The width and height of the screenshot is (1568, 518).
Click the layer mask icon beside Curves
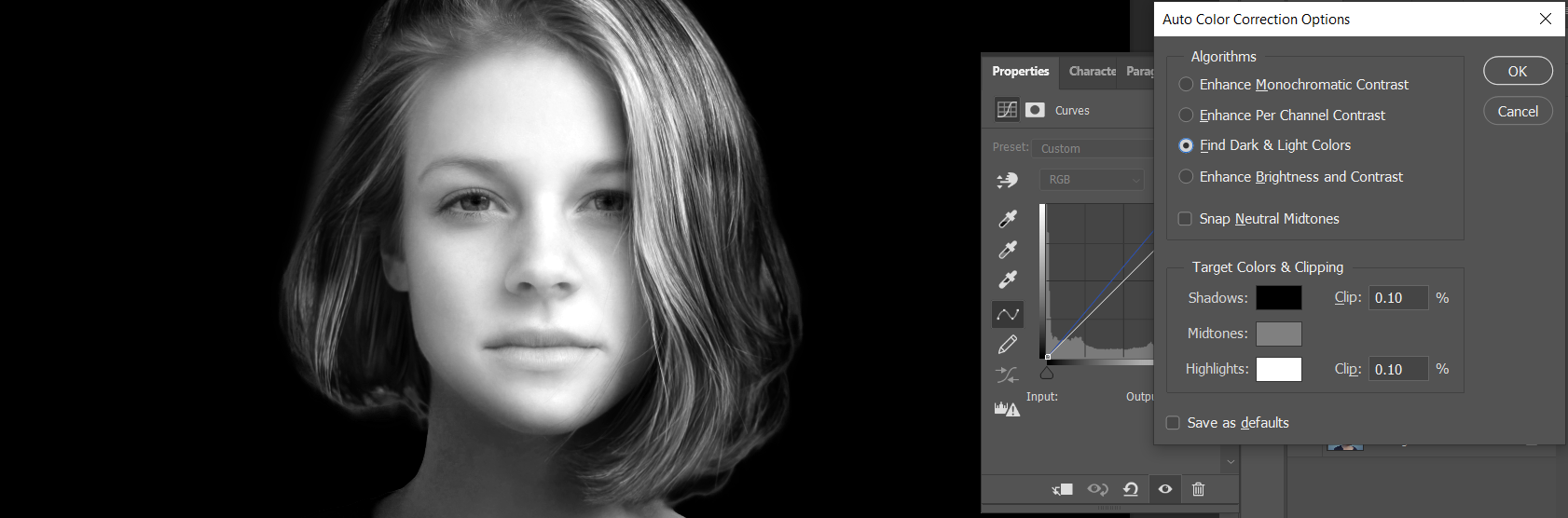[1035, 110]
